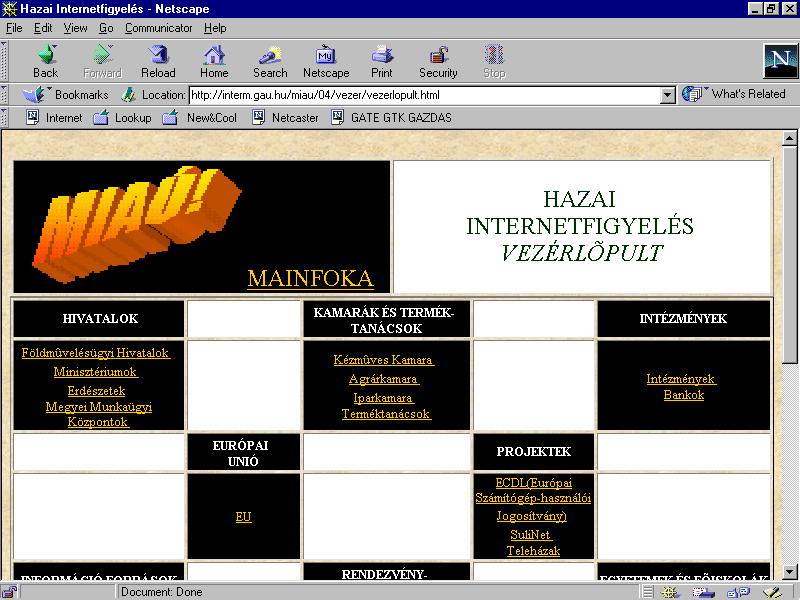Click the scrollbar down arrow
Screen dimensions: 800x600
point(790,571)
